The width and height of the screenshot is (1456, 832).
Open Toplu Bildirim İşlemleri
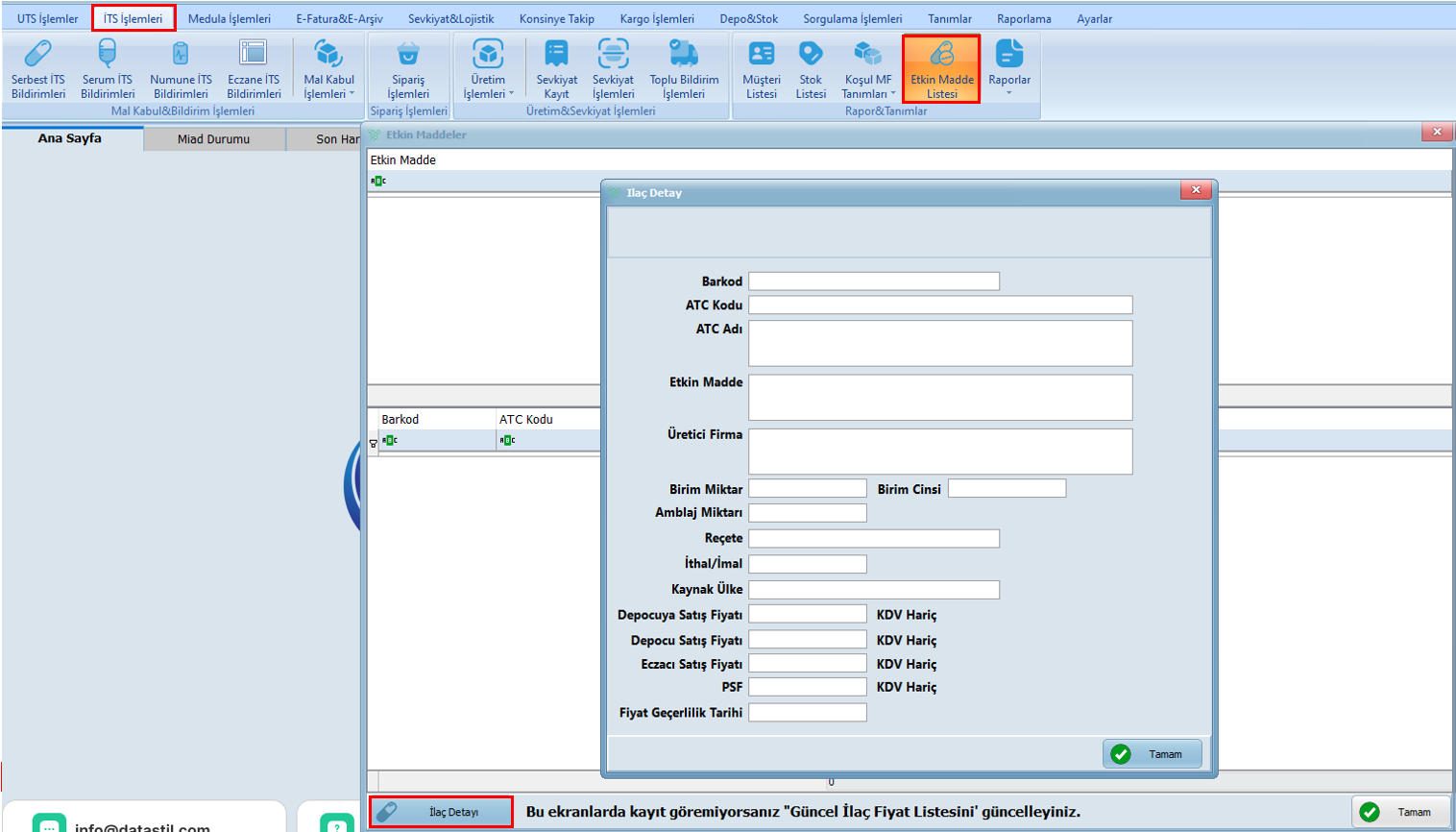click(x=684, y=69)
